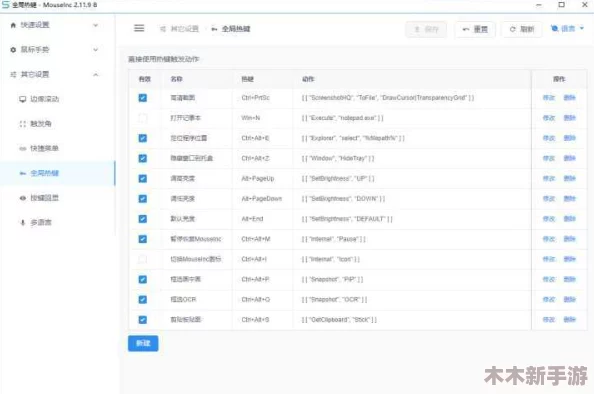Click 删除 in the Win+N row
Image resolution: width=594 pixels, height=394 pixels.
click(x=569, y=118)
